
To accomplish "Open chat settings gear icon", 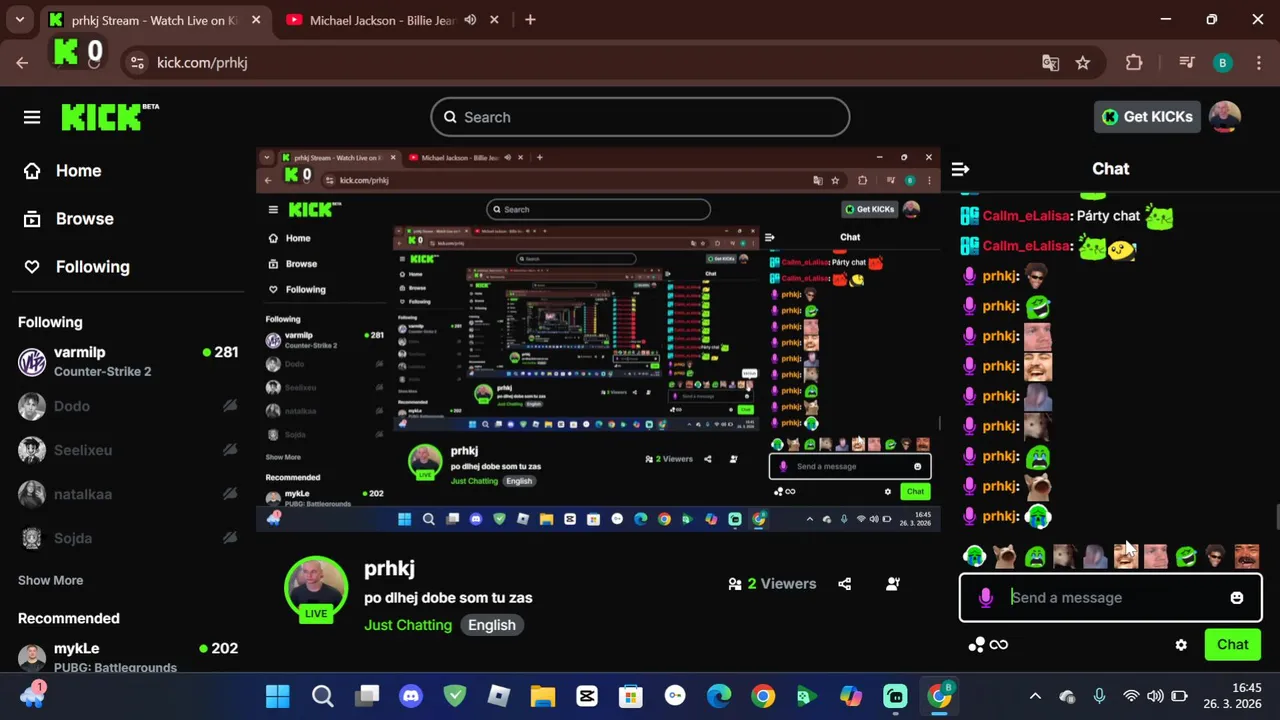I will pos(1181,645).
